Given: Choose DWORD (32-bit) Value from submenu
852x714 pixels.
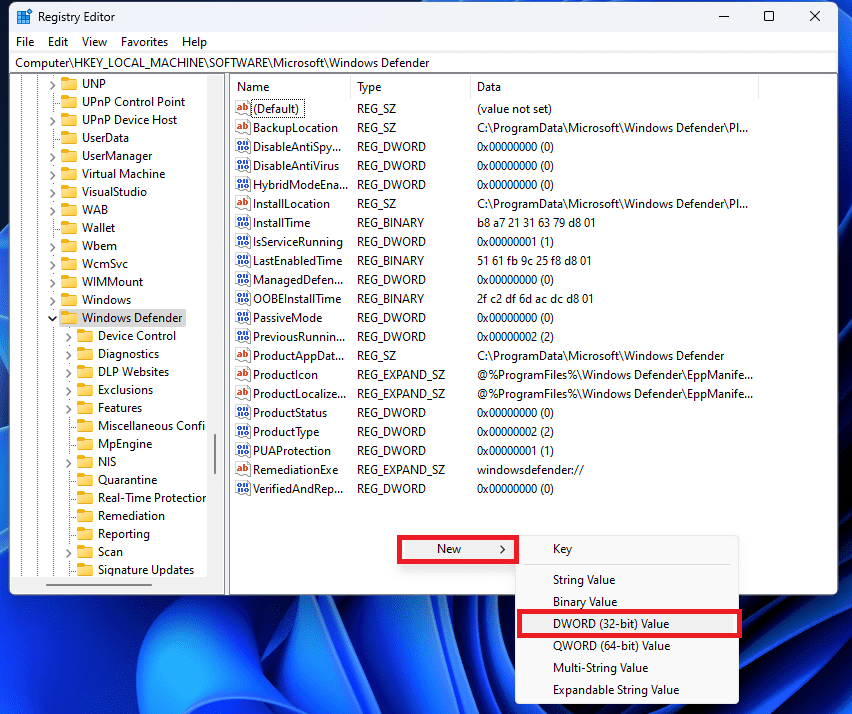Looking at the screenshot, I should coord(629,624).
